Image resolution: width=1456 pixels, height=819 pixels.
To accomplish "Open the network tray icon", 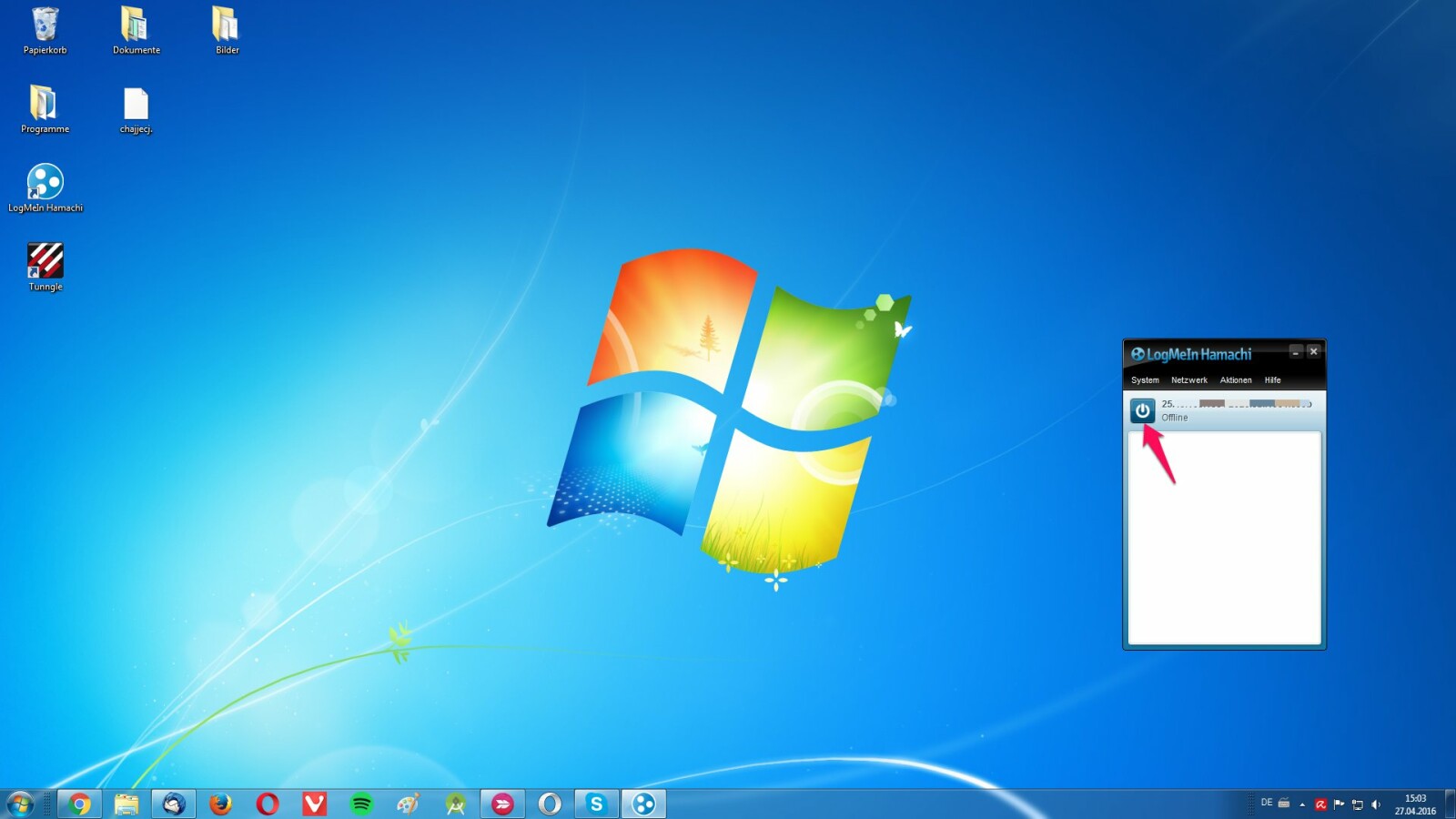I will coord(1357,804).
